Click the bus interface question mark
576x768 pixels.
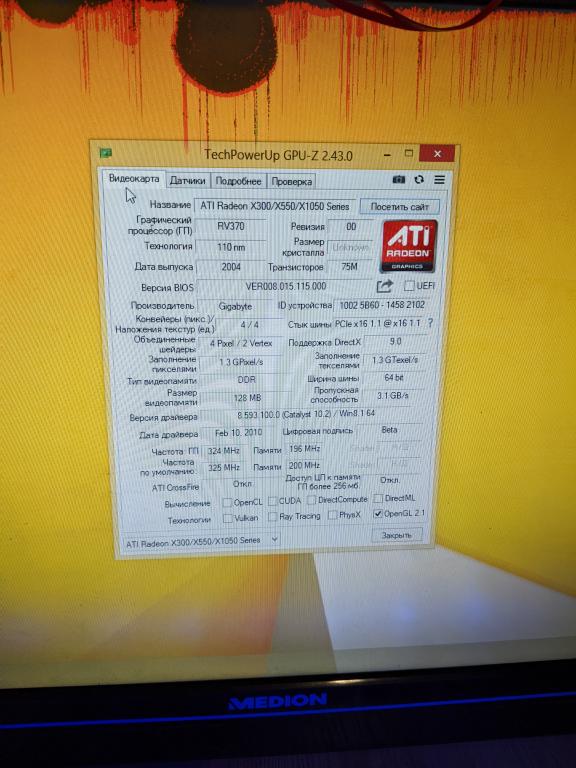[431, 323]
